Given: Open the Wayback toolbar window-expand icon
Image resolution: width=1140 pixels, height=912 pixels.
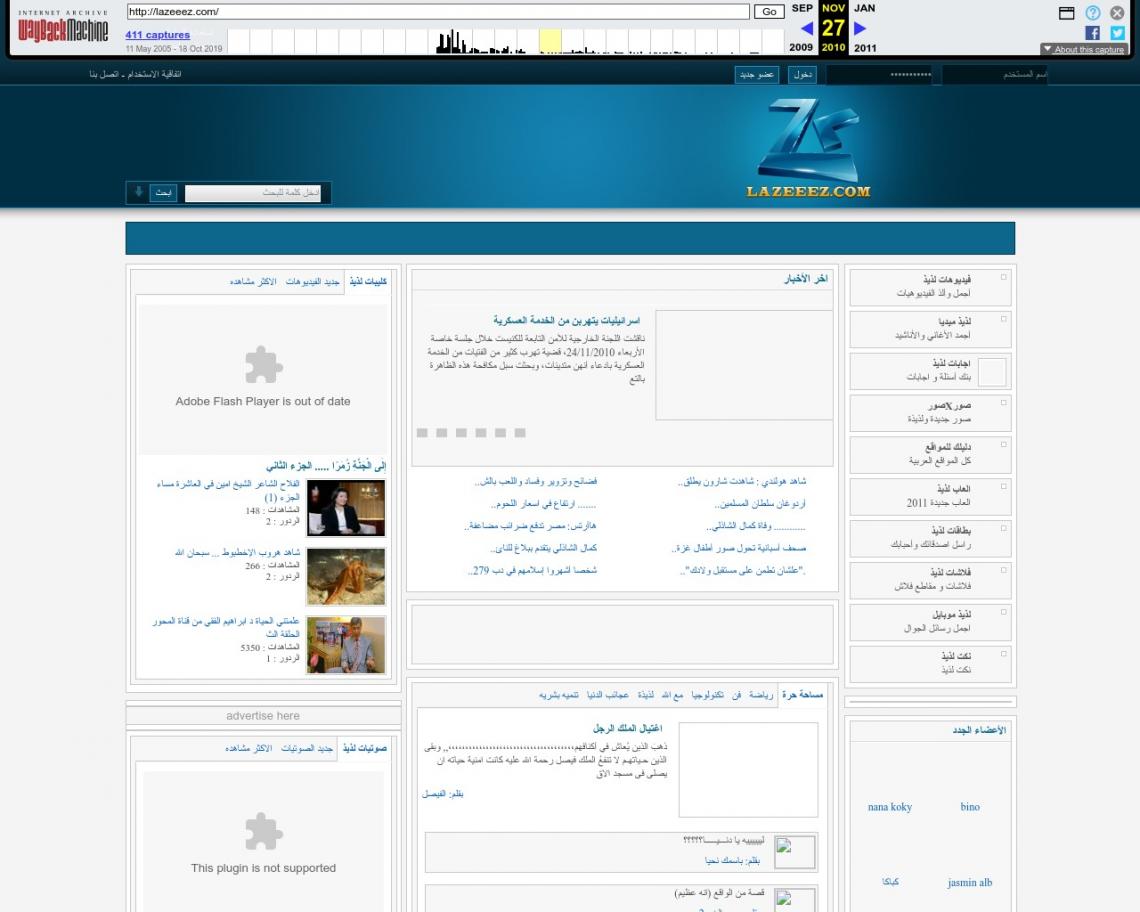Looking at the screenshot, I should coord(1067,12).
